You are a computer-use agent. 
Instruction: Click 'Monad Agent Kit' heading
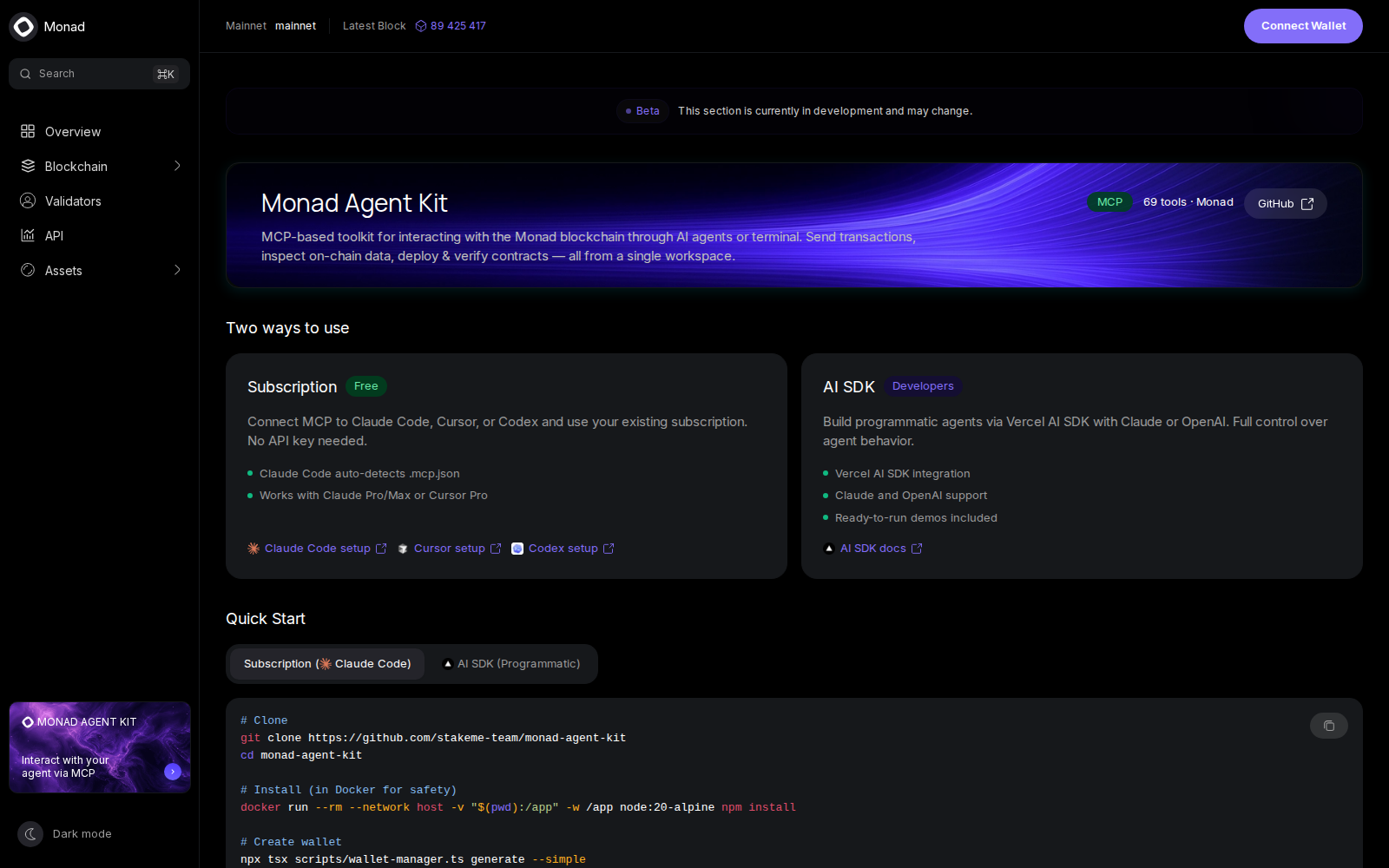(354, 203)
